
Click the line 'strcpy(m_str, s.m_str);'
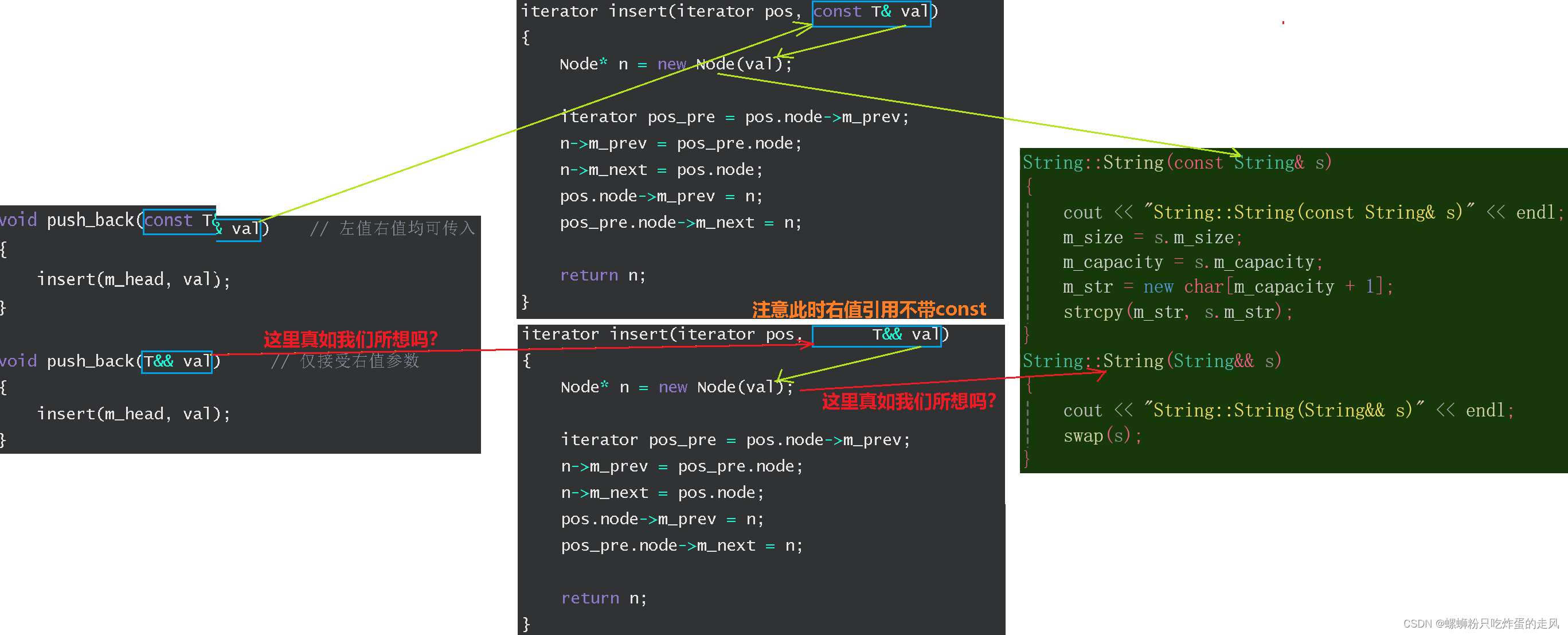pos(1177,312)
